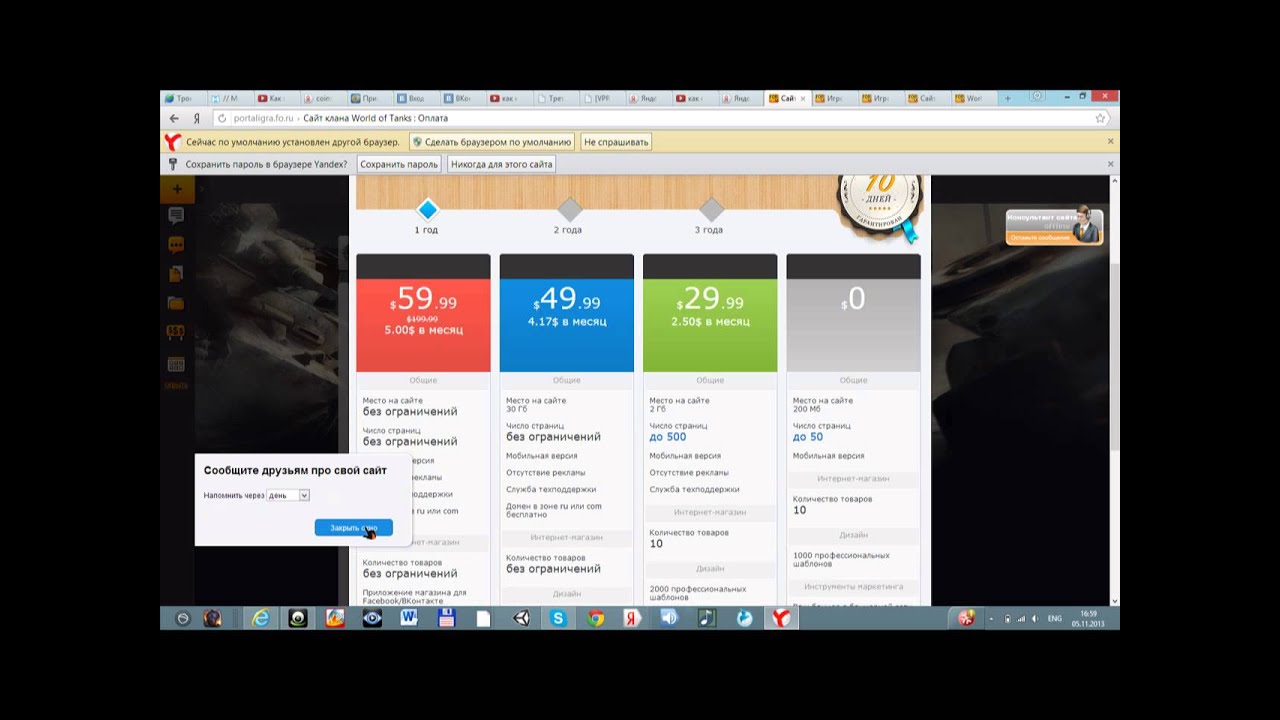Switch to the first Тро tab
Image resolution: width=1280 pixels, height=720 pixels.
pyautogui.click(x=182, y=99)
